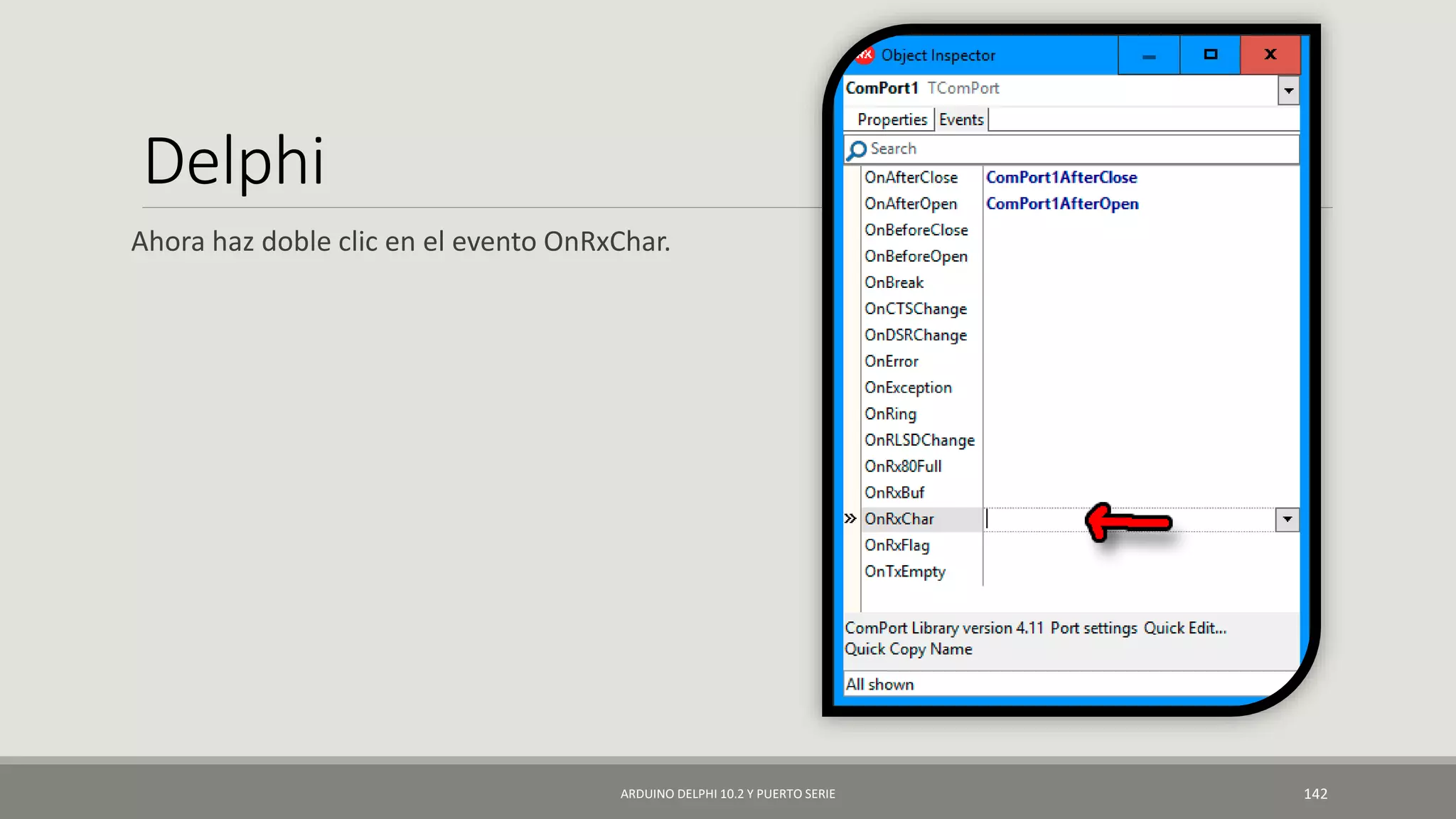Close the Object Inspector window
This screenshot has width=1456, height=819.
pyautogui.click(x=1270, y=55)
